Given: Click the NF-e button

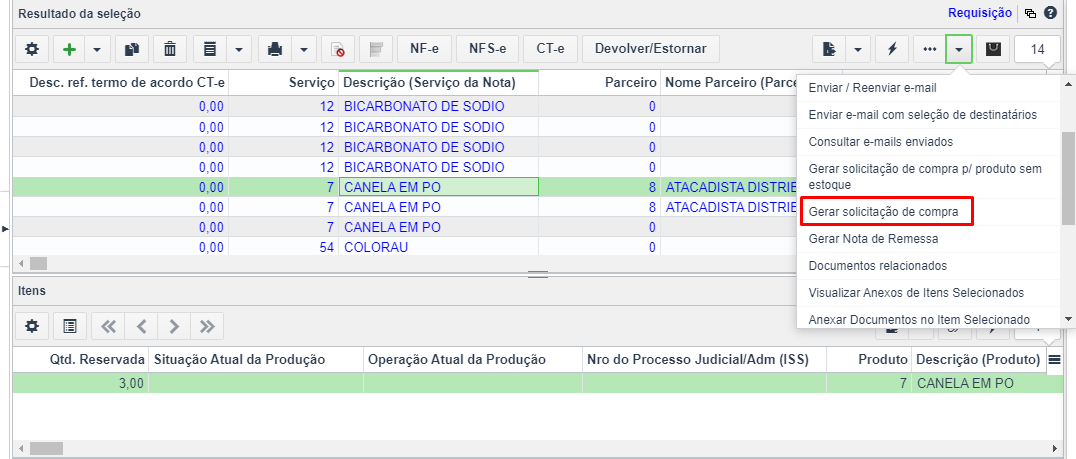Looking at the screenshot, I should [x=424, y=49].
